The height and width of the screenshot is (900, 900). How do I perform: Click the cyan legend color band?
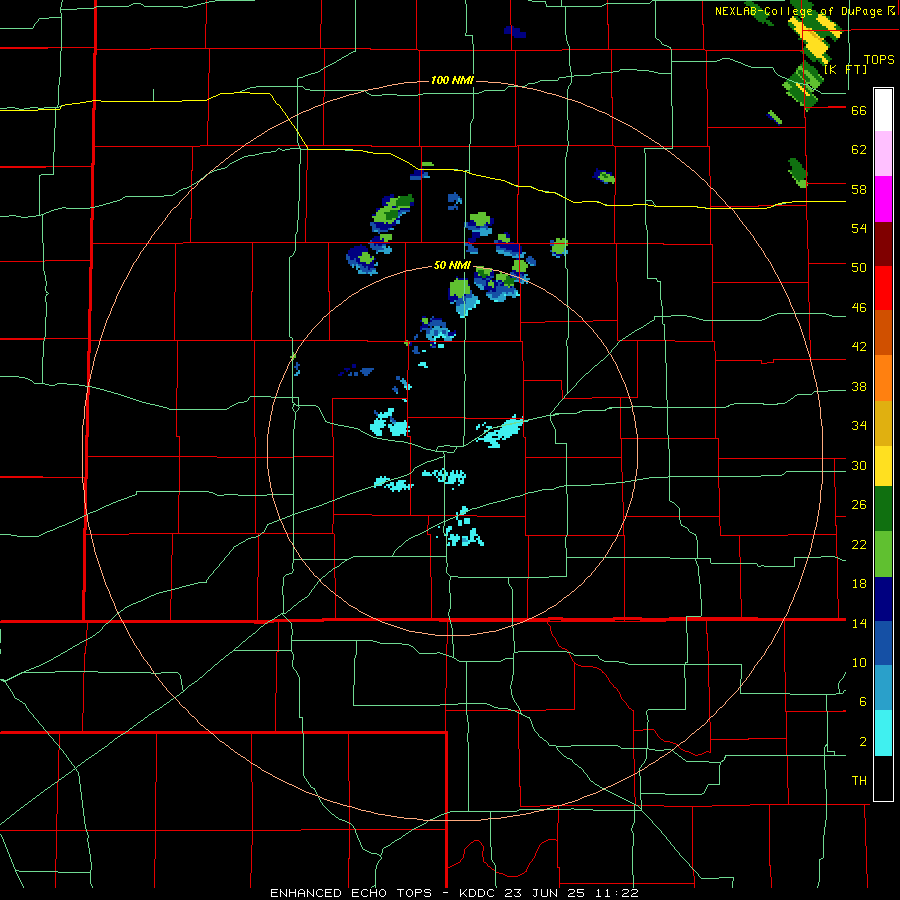883,733
